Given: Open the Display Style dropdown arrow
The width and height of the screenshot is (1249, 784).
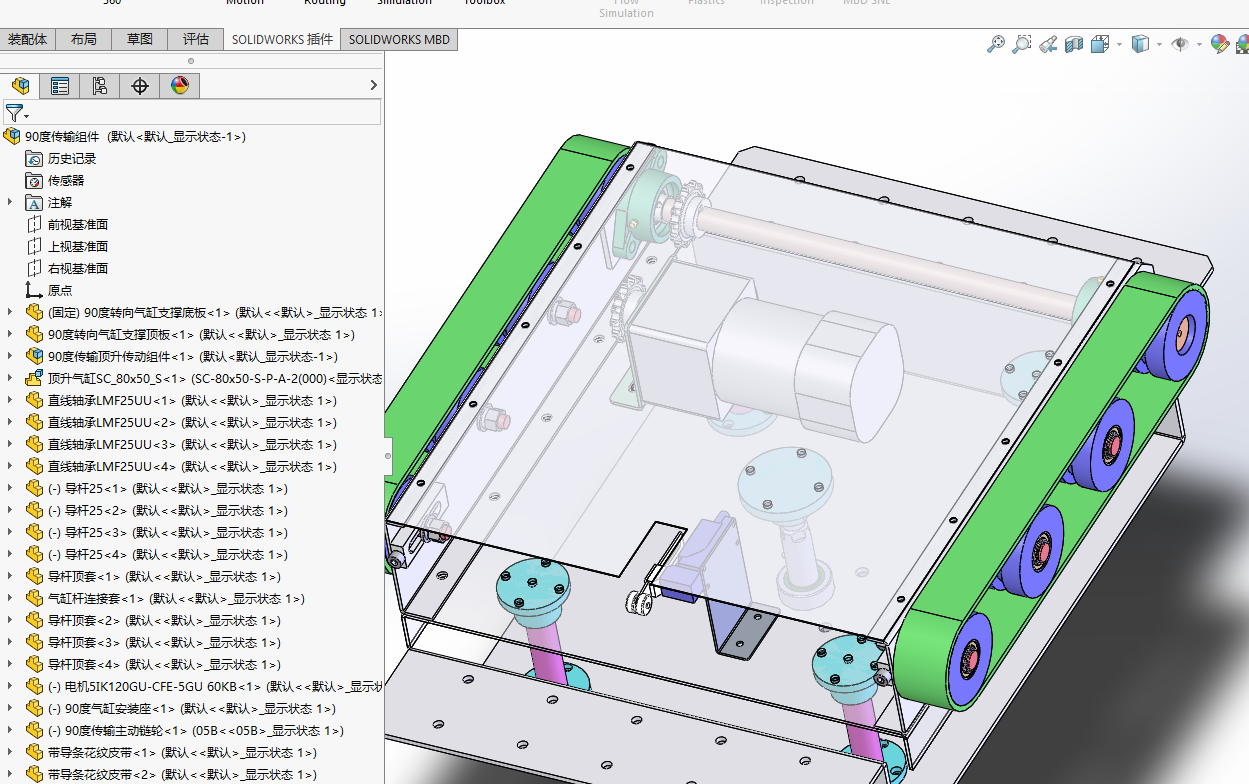Looking at the screenshot, I should (x=1159, y=44).
